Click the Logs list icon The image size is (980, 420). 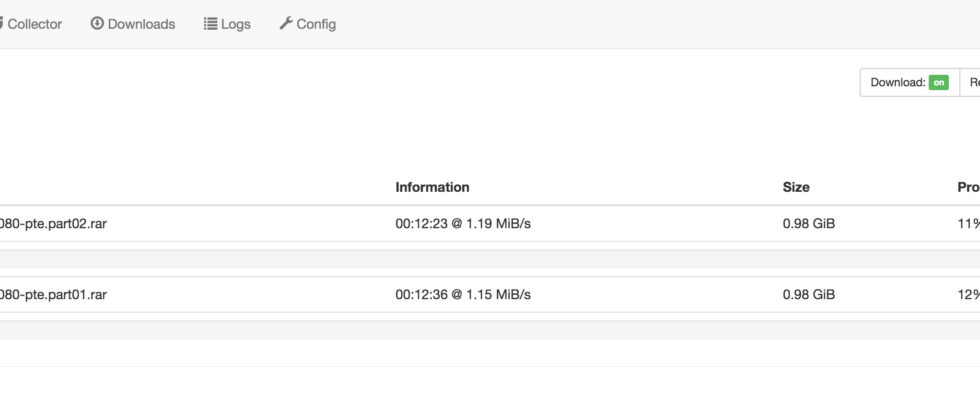coord(210,24)
